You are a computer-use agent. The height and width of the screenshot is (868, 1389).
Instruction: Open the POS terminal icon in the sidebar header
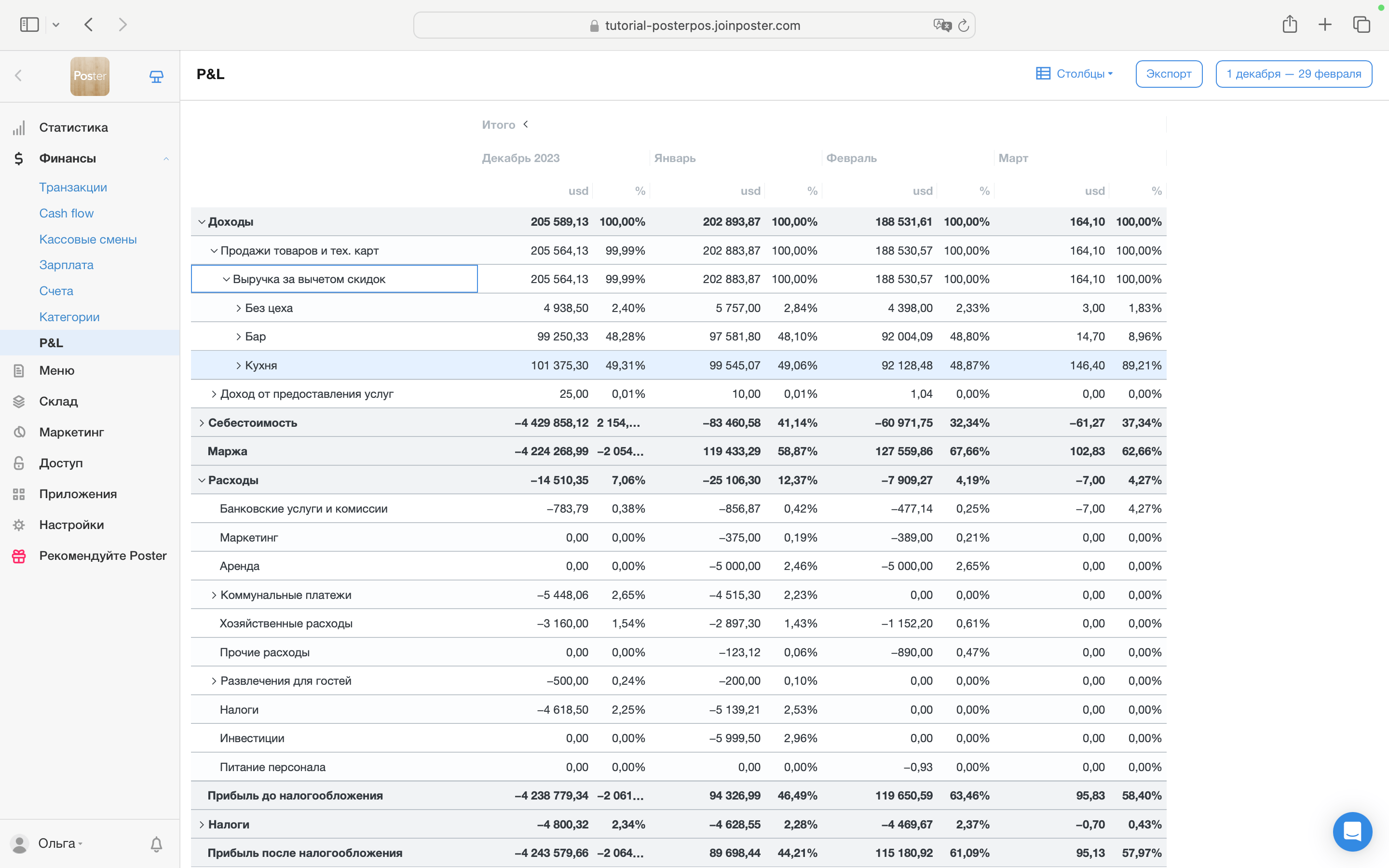pos(156,76)
